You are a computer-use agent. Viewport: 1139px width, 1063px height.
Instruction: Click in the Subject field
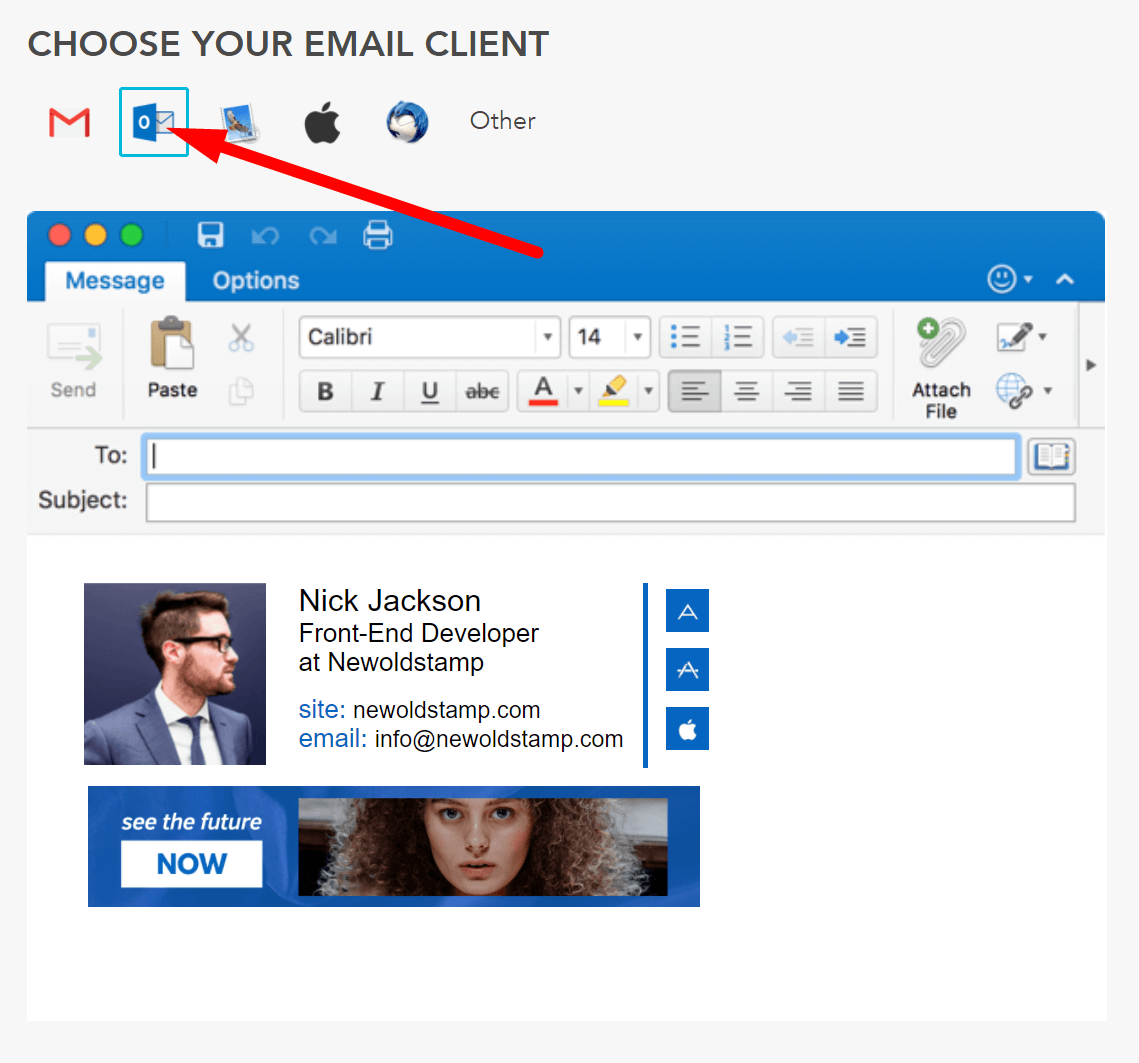610,503
